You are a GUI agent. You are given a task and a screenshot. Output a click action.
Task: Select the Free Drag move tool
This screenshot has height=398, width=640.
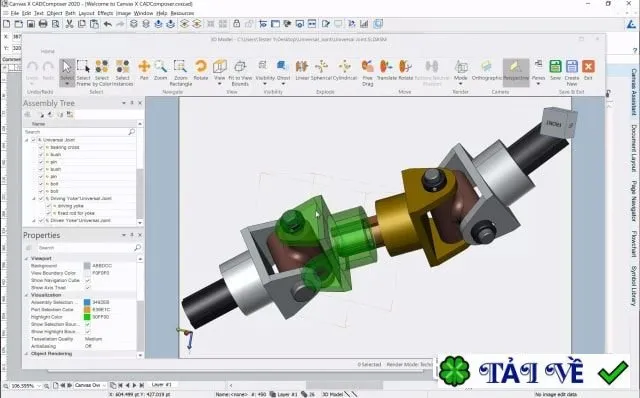pyautogui.click(x=367, y=73)
